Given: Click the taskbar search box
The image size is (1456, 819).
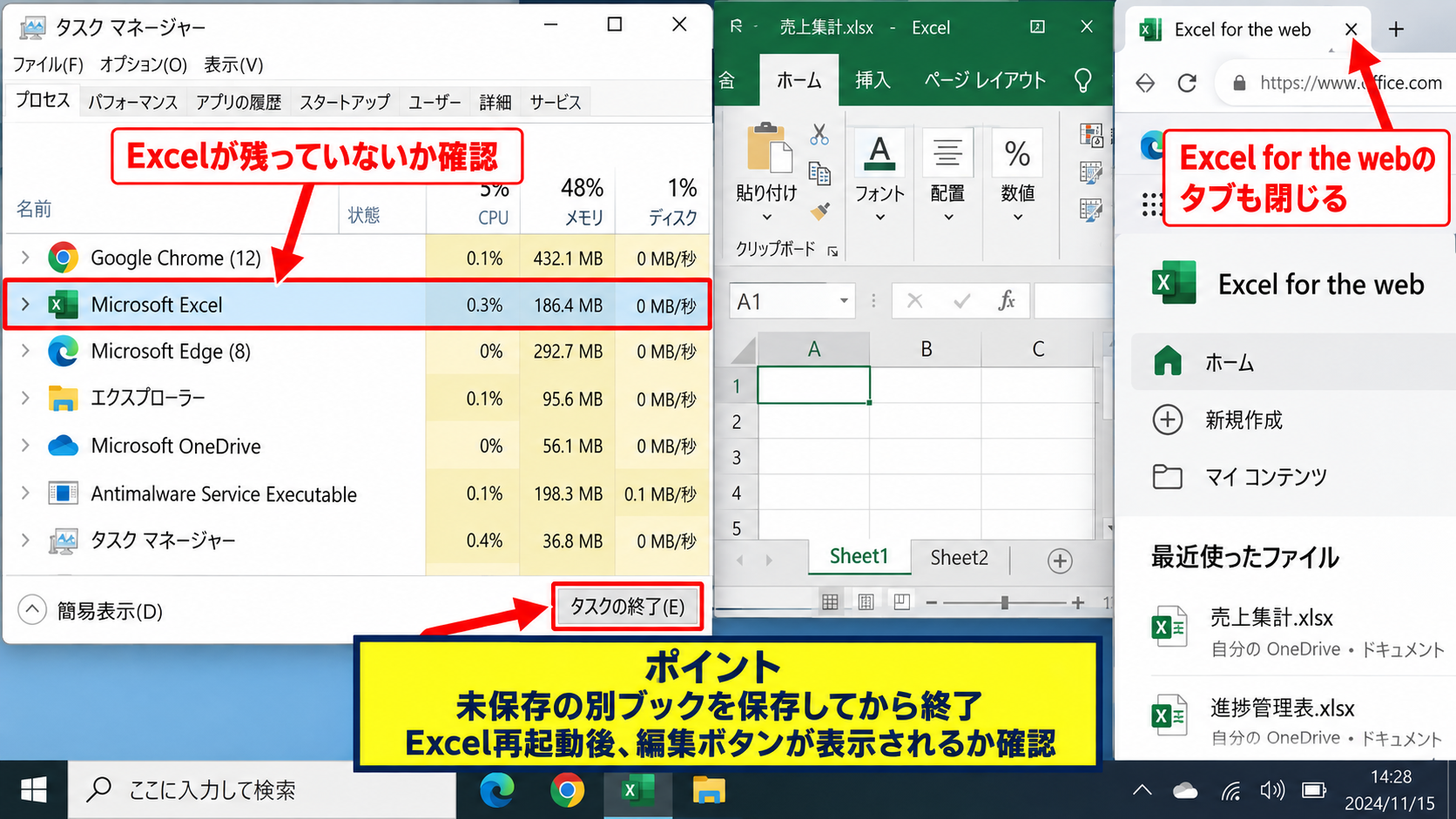Looking at the screenshot, I should 261,790.
